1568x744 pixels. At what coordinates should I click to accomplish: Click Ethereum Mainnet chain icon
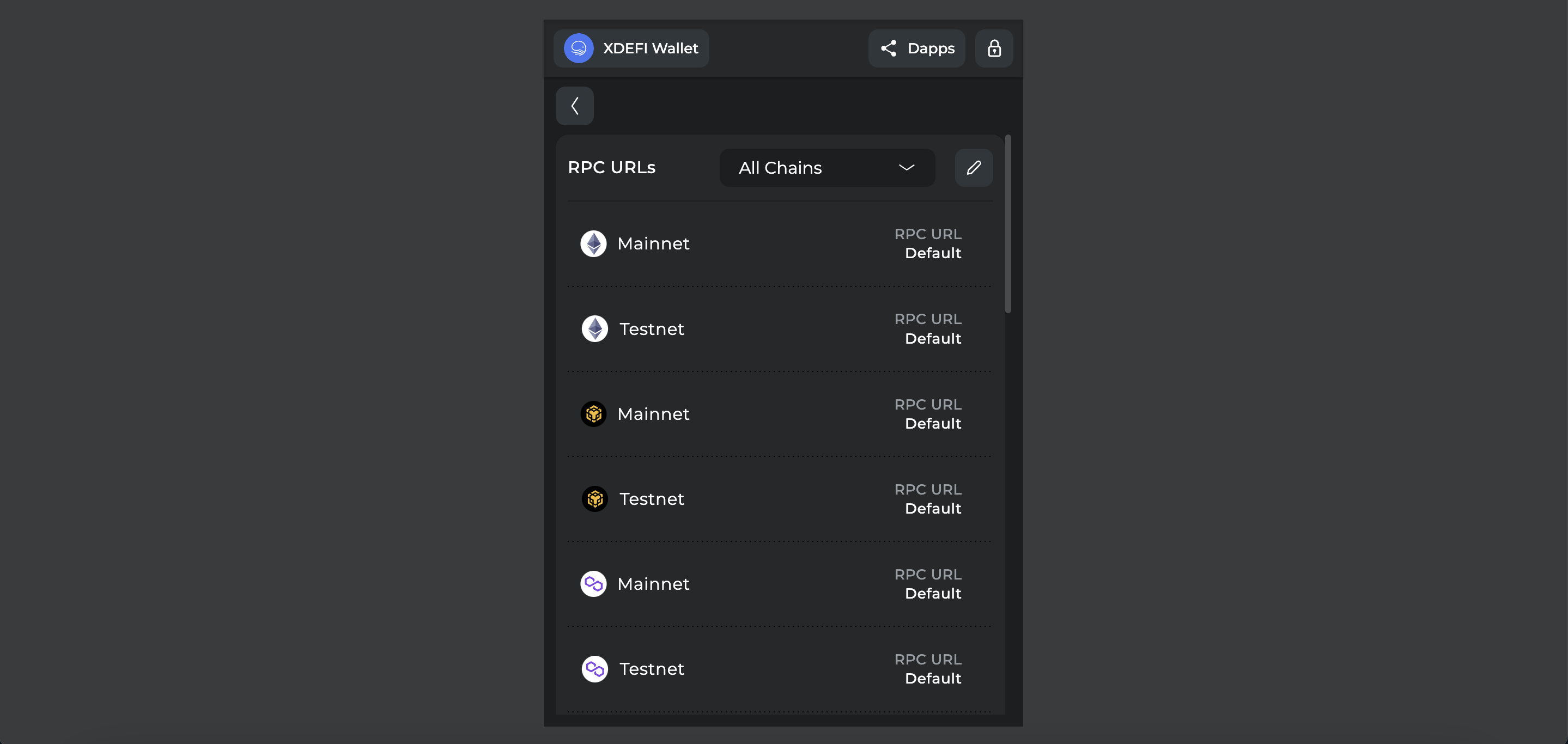tap(593, 243)
